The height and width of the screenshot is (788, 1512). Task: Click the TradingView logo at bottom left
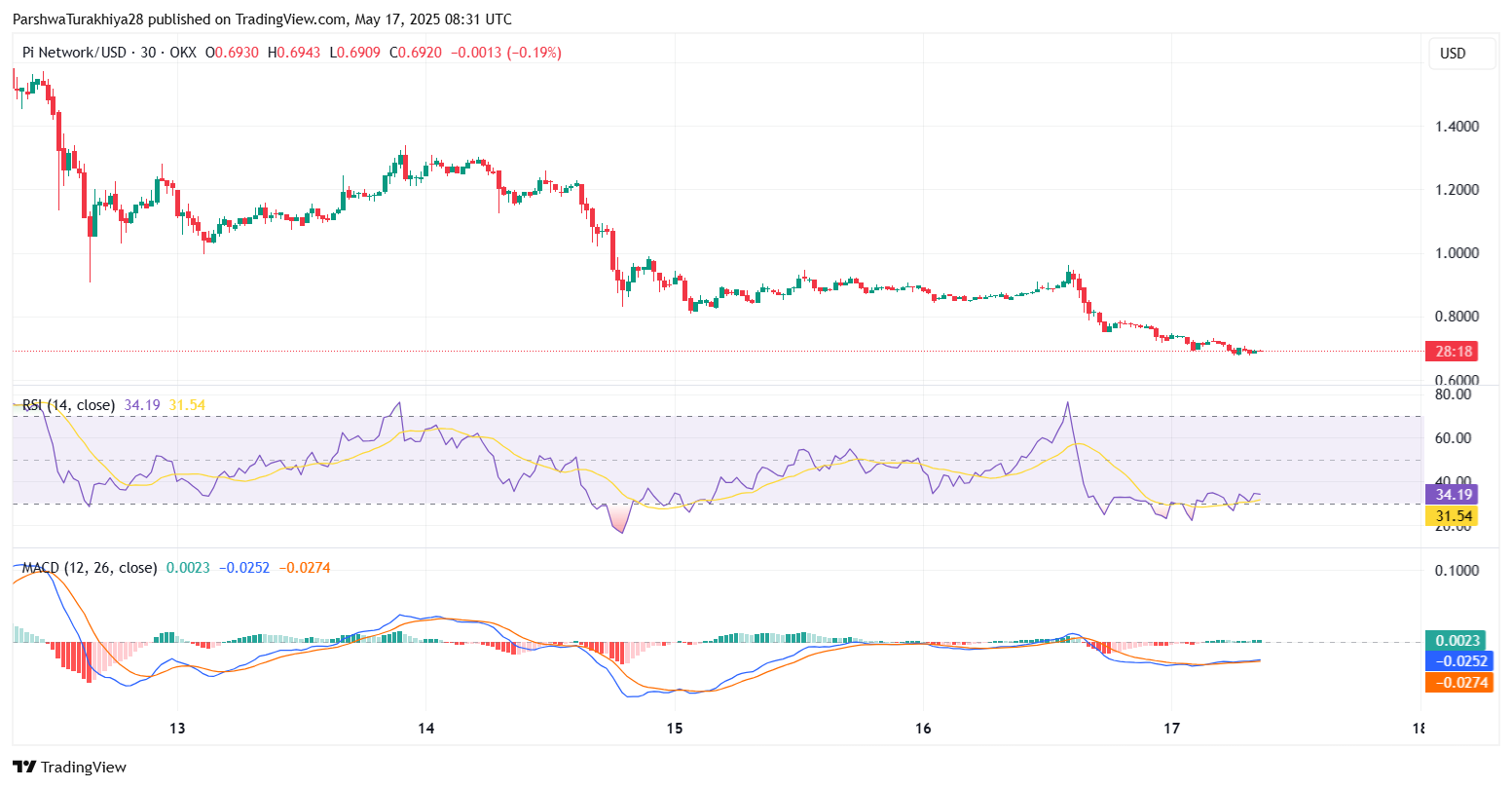69,767
